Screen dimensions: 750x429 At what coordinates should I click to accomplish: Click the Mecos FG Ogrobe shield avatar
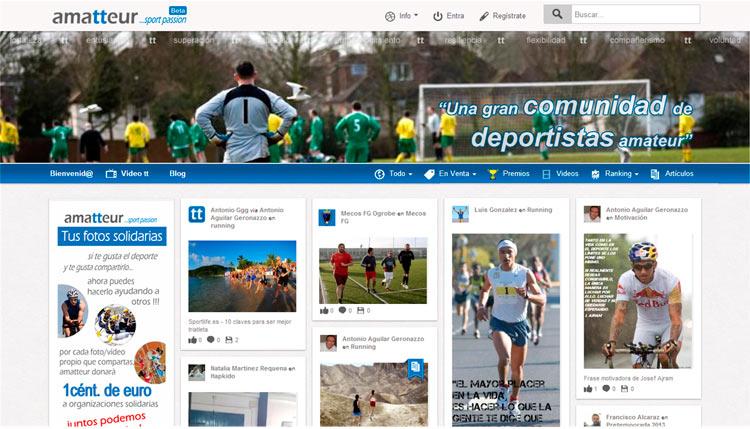pos(327,218)
